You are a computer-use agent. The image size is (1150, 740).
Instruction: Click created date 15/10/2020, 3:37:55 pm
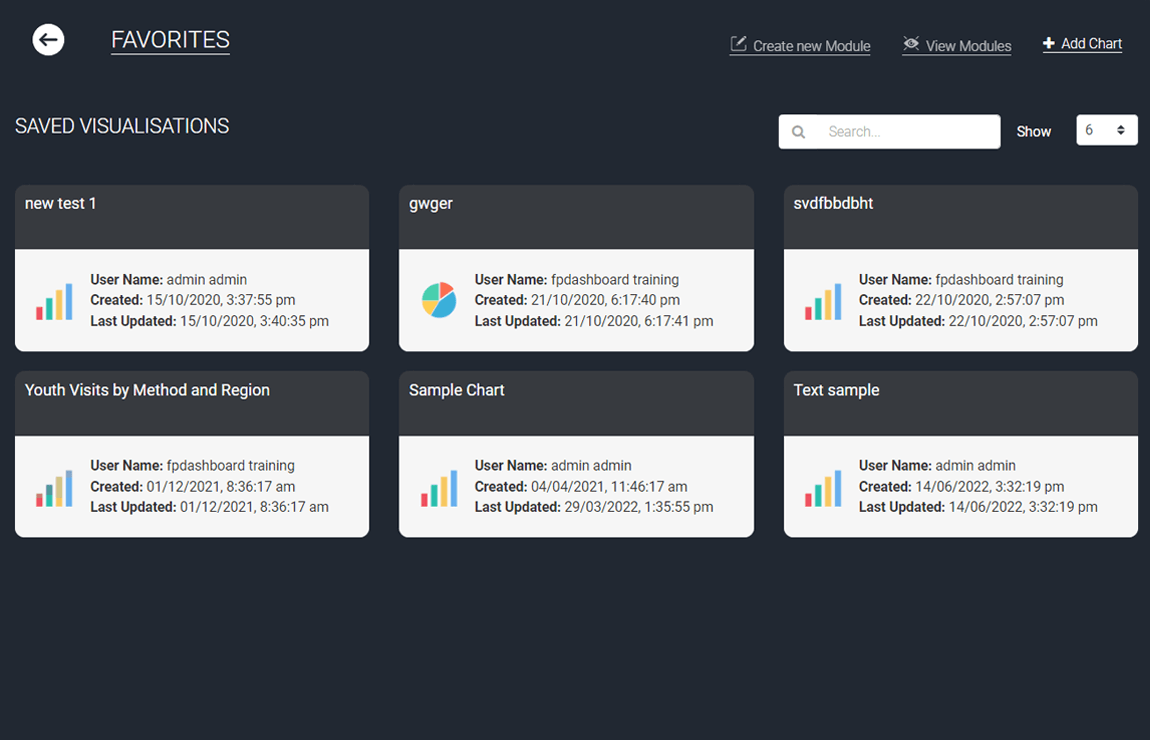(221, 300)
